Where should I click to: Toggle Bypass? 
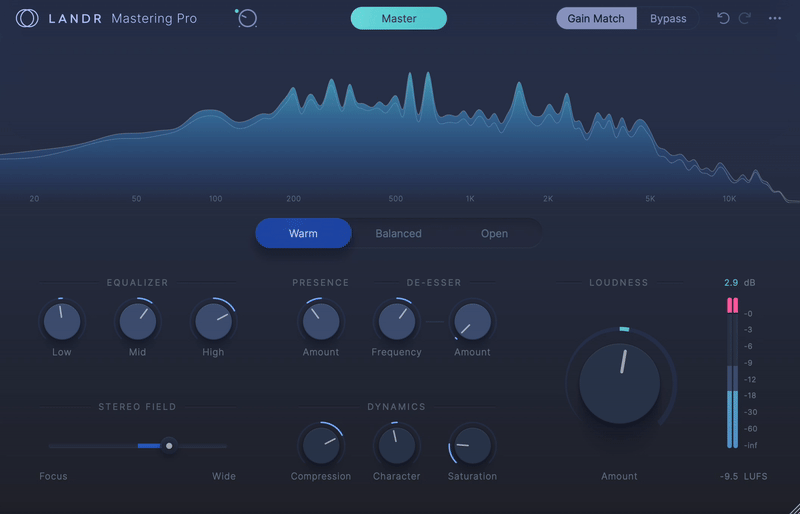[668, 18]
